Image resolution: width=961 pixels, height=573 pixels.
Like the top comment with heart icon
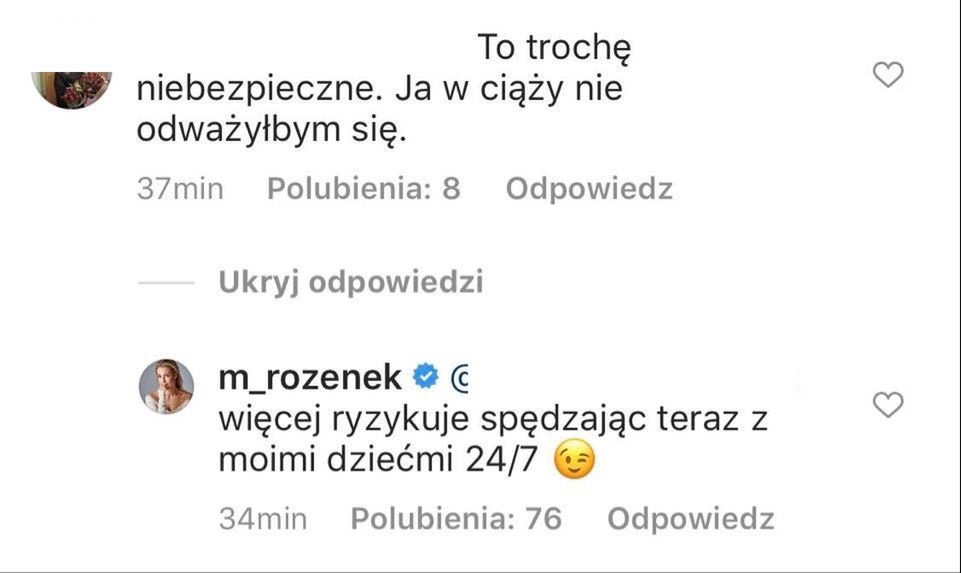[888, 74]
